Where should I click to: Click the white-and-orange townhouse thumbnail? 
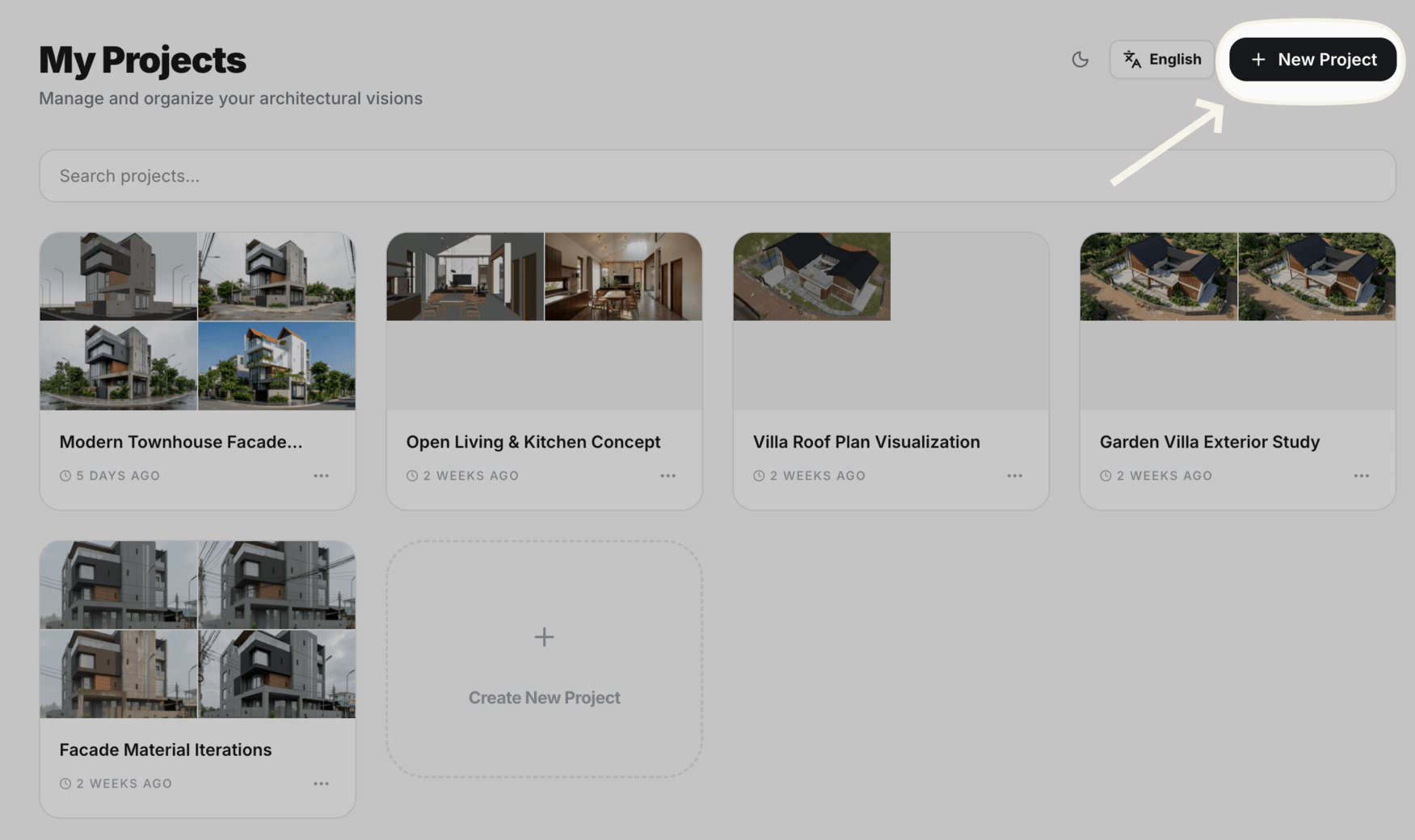click(276, 366)
